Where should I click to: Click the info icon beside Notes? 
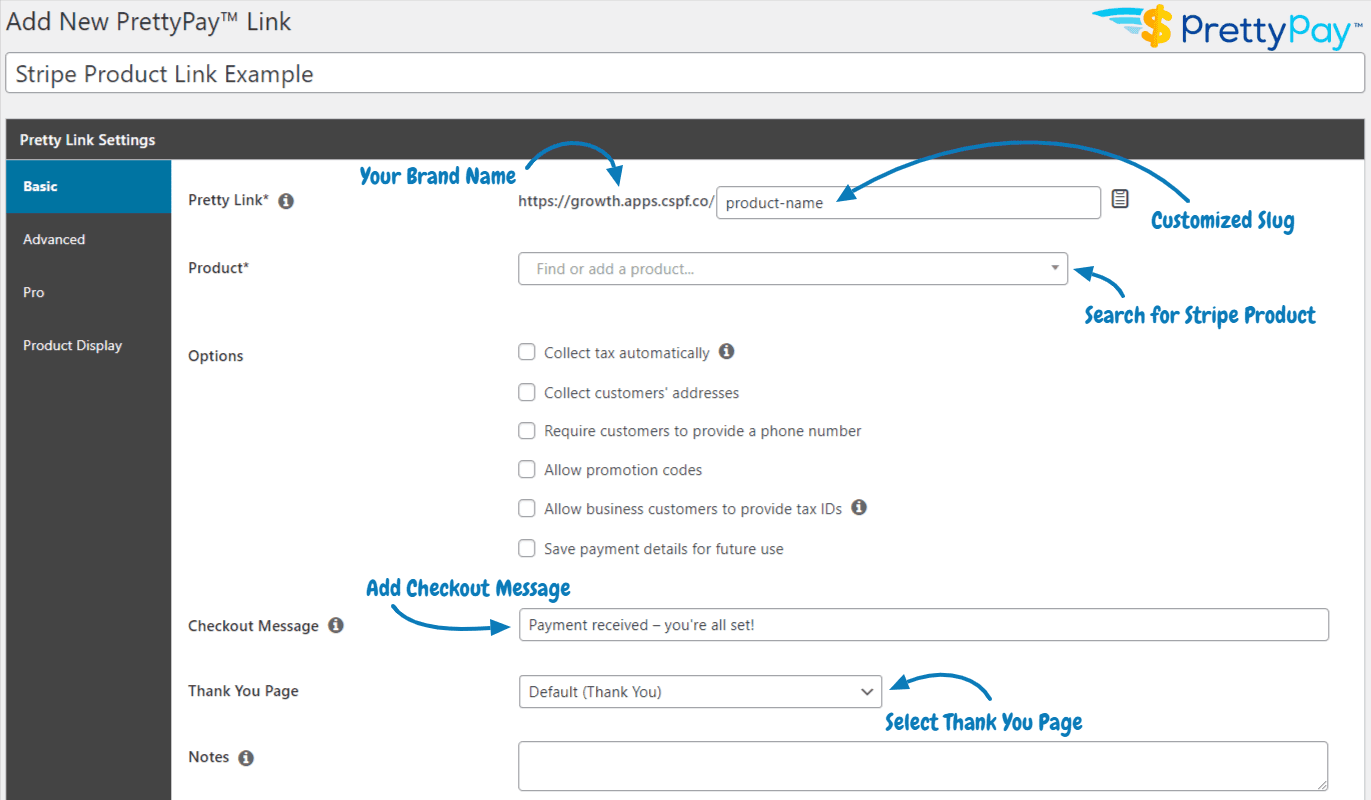point(246,756)
